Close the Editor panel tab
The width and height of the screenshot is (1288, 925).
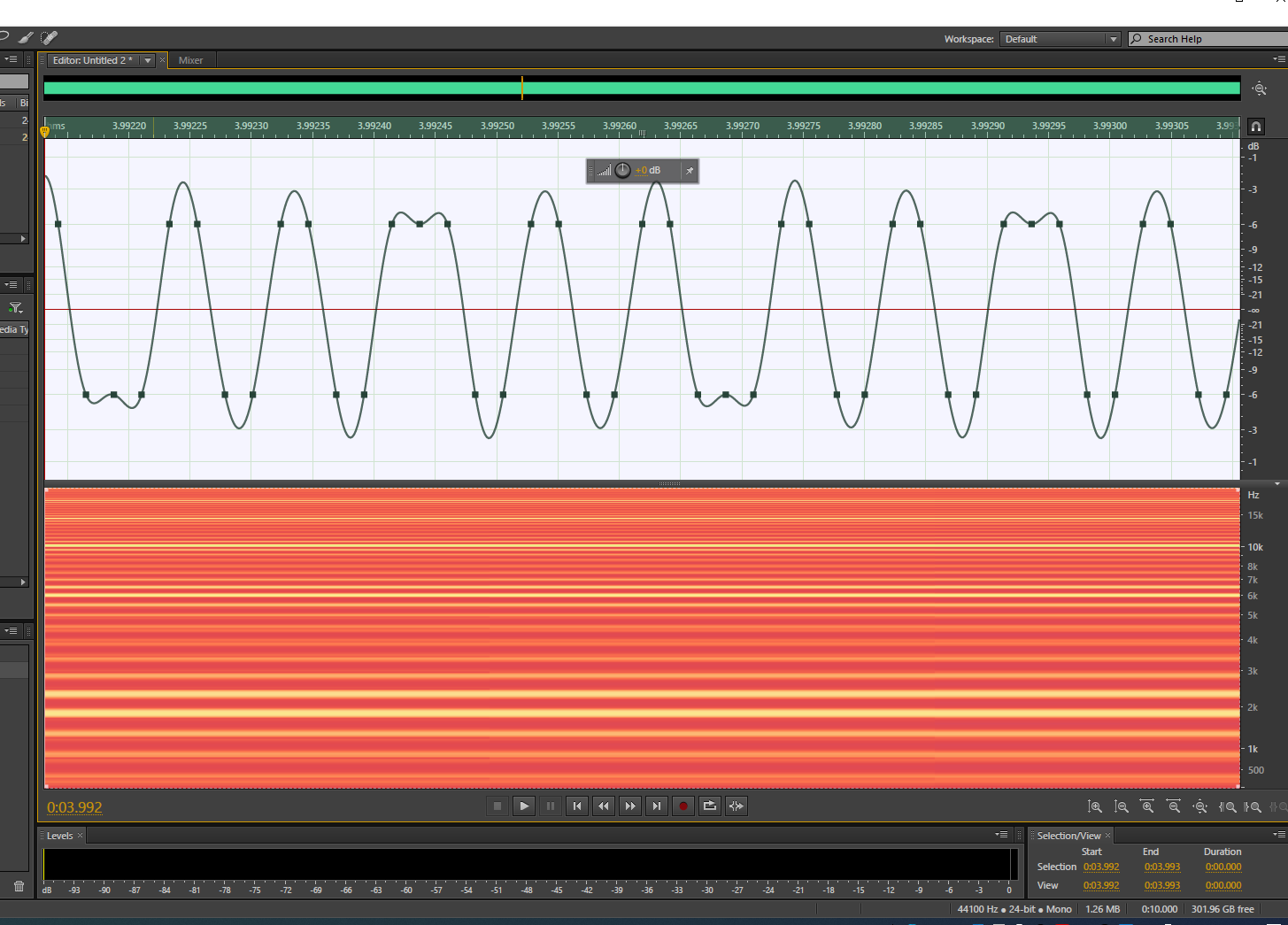click(x=162, y=60)
